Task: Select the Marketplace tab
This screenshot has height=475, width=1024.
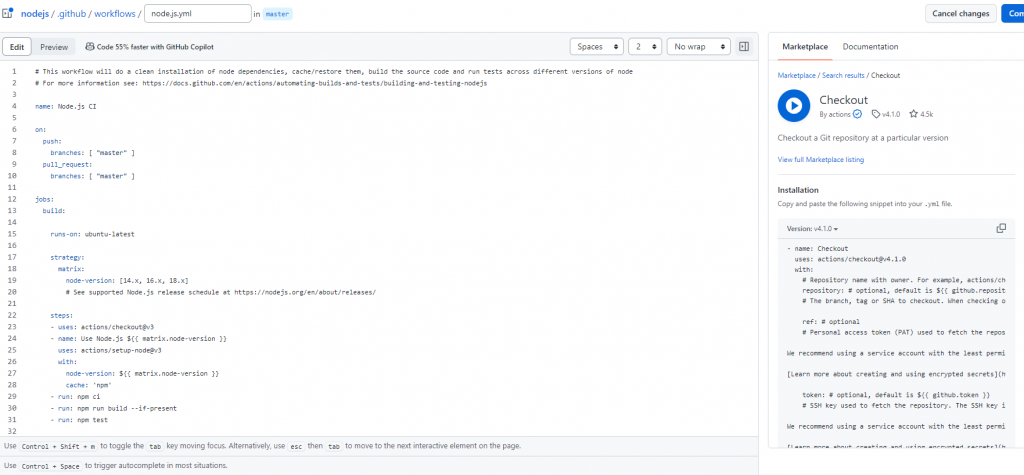Action: point(805,46)
